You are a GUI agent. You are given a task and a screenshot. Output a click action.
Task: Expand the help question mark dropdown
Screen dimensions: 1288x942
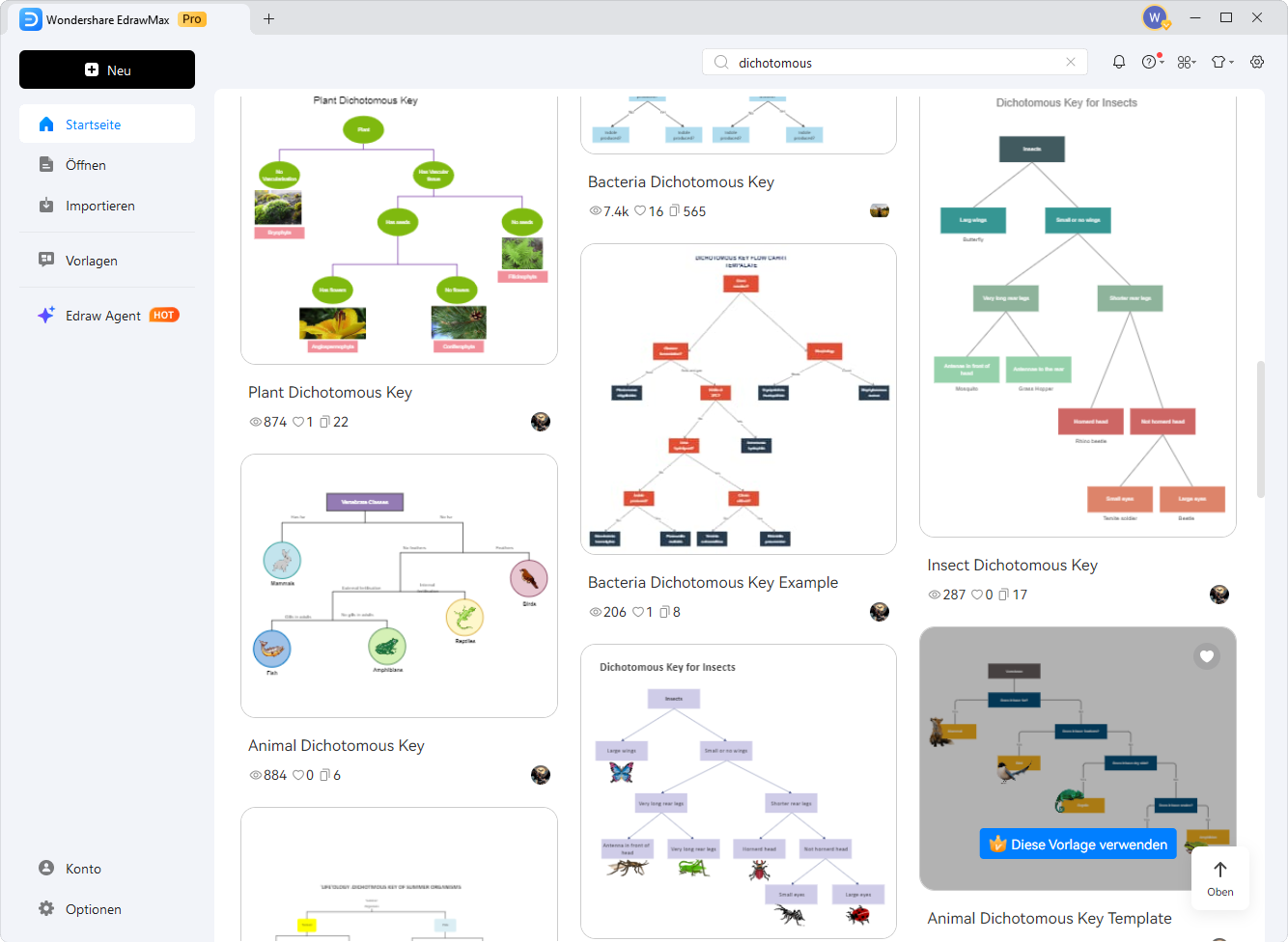click(x=1152, y=62)
